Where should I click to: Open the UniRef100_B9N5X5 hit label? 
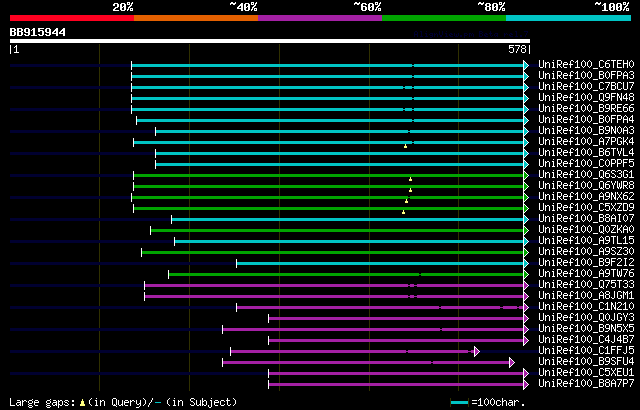(x=586, y=329)
